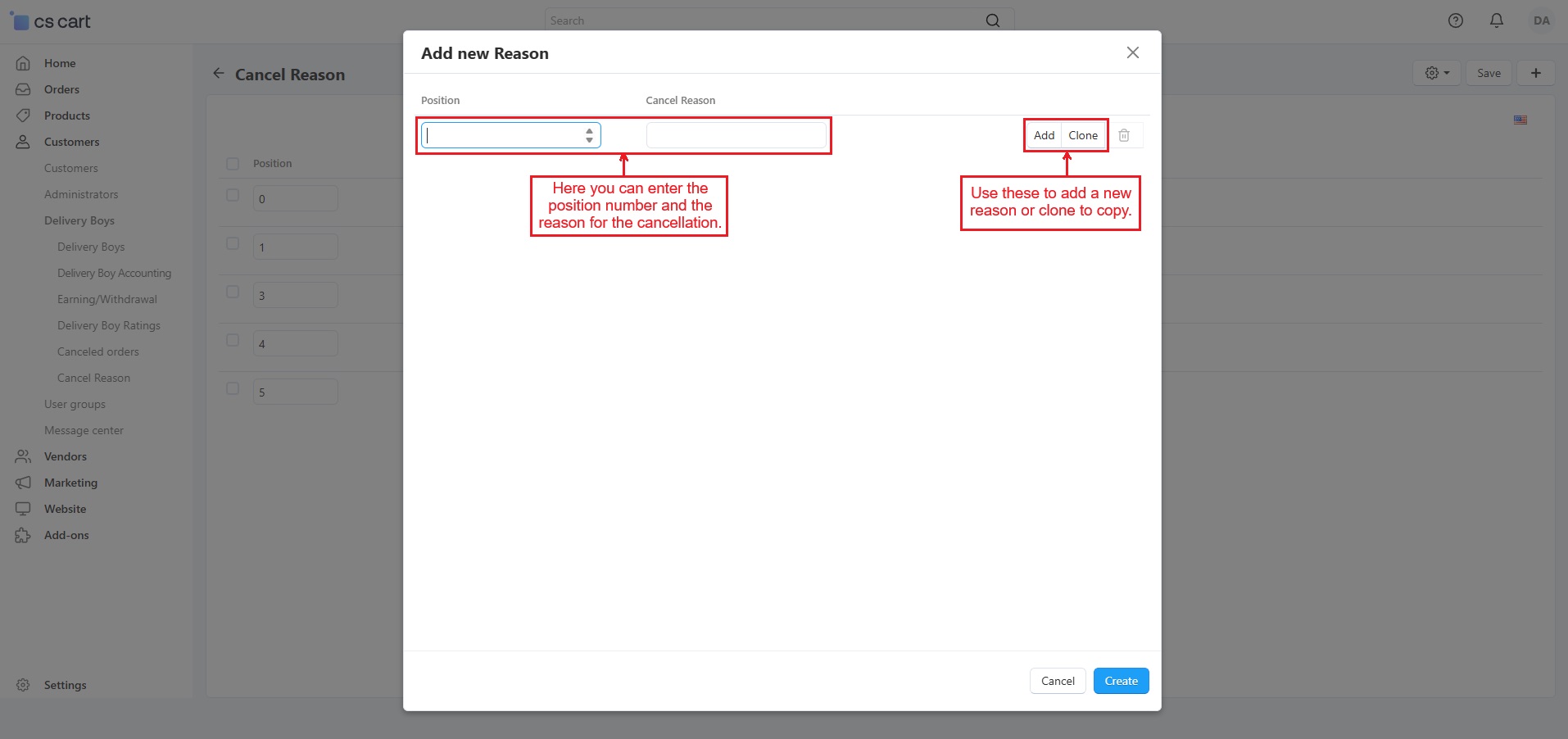The width and height of the screenshot is (1568, 739).
Task: Click the Position field stepper arrows
Action: pos(589,135)
